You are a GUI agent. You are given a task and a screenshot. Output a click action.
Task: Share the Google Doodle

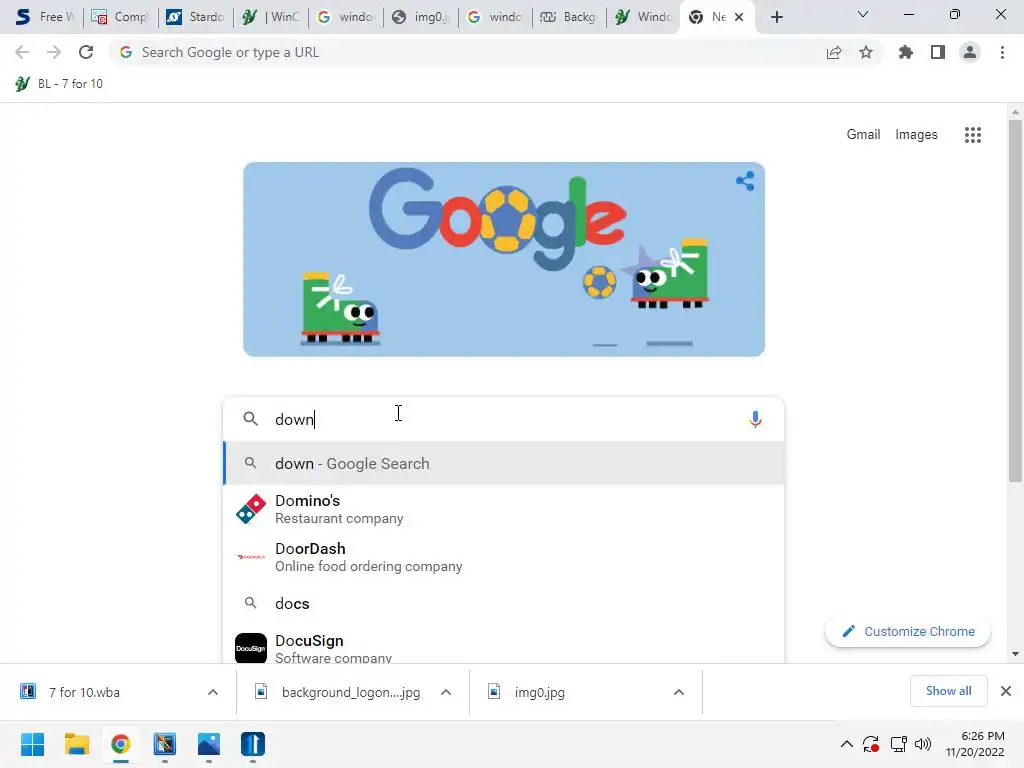[745, 181]
